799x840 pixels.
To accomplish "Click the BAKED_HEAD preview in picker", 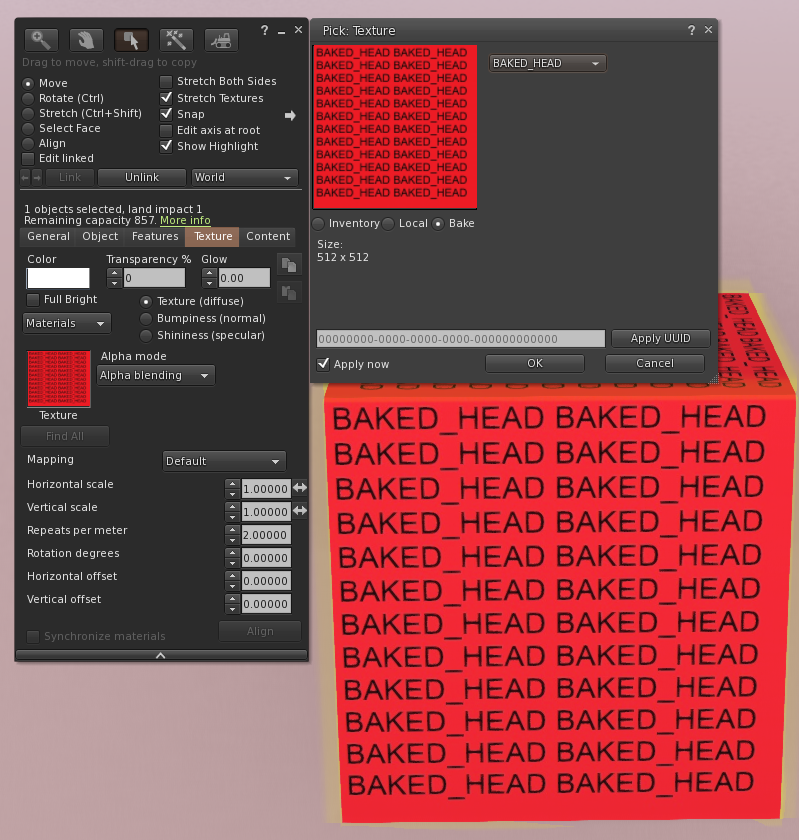I will click(x=394, y=127).
